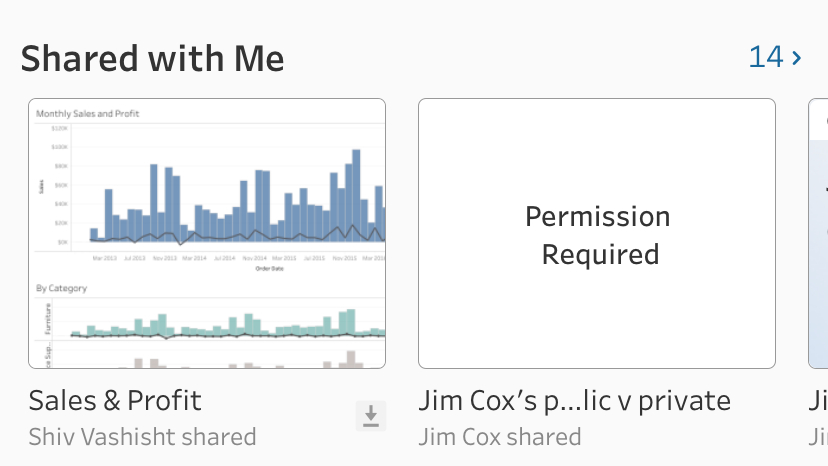Open the Sales & Profit workbook title
Image resolution: width=828 pixels, height=466 pixels.
pos(115,400)
